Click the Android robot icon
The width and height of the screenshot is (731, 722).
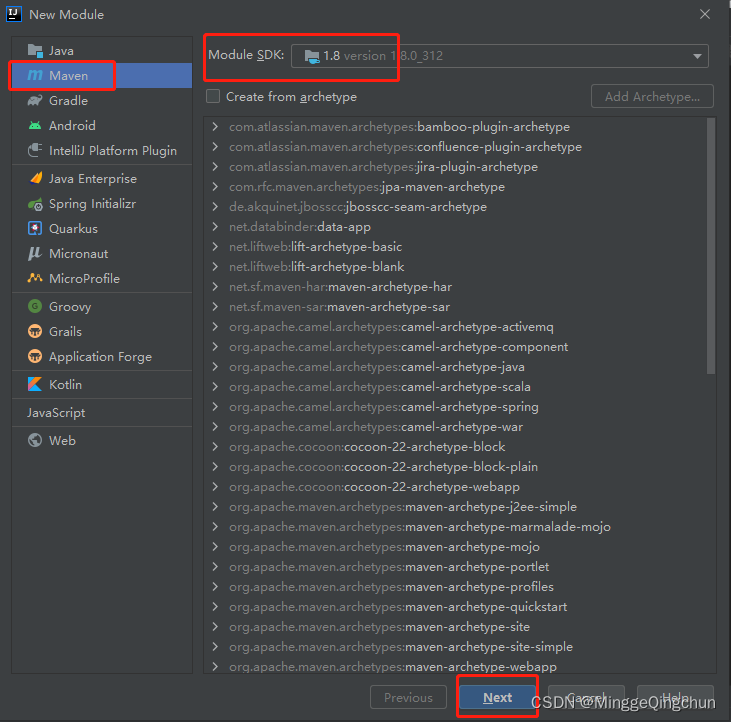(35, 125)
